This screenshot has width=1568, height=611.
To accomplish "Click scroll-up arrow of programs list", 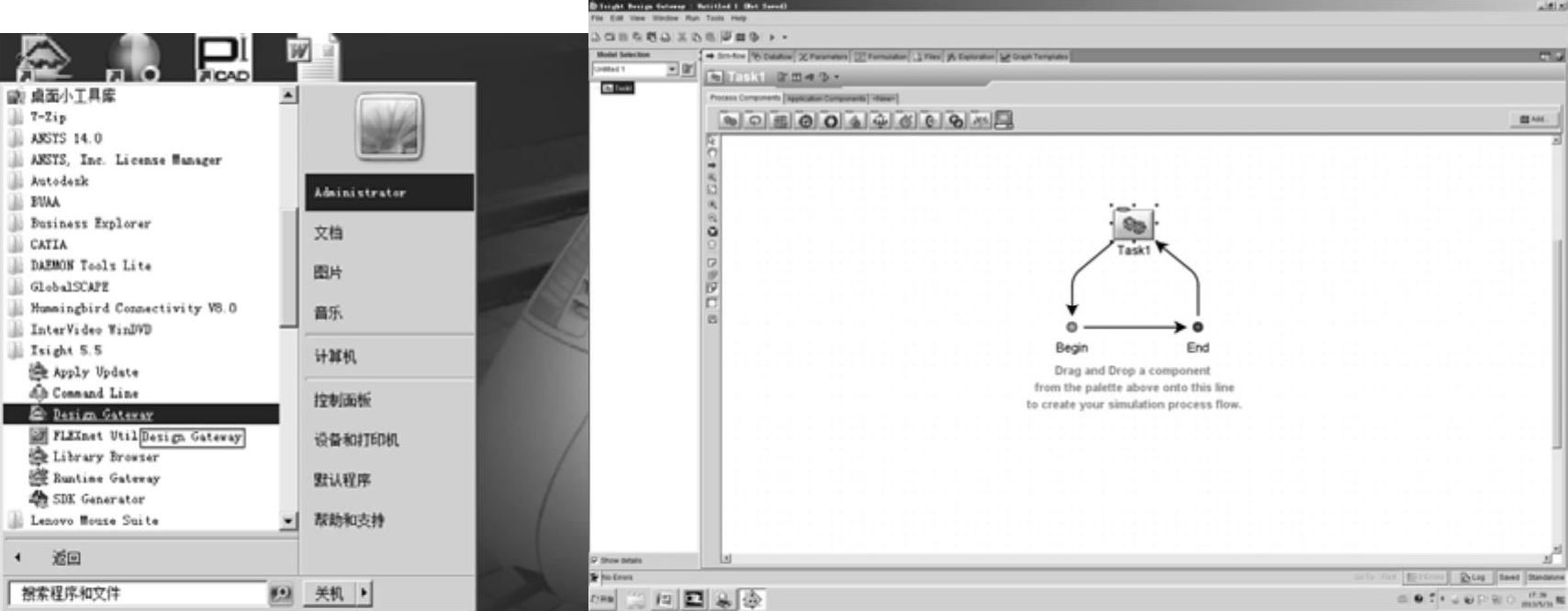I will point(288,95).
